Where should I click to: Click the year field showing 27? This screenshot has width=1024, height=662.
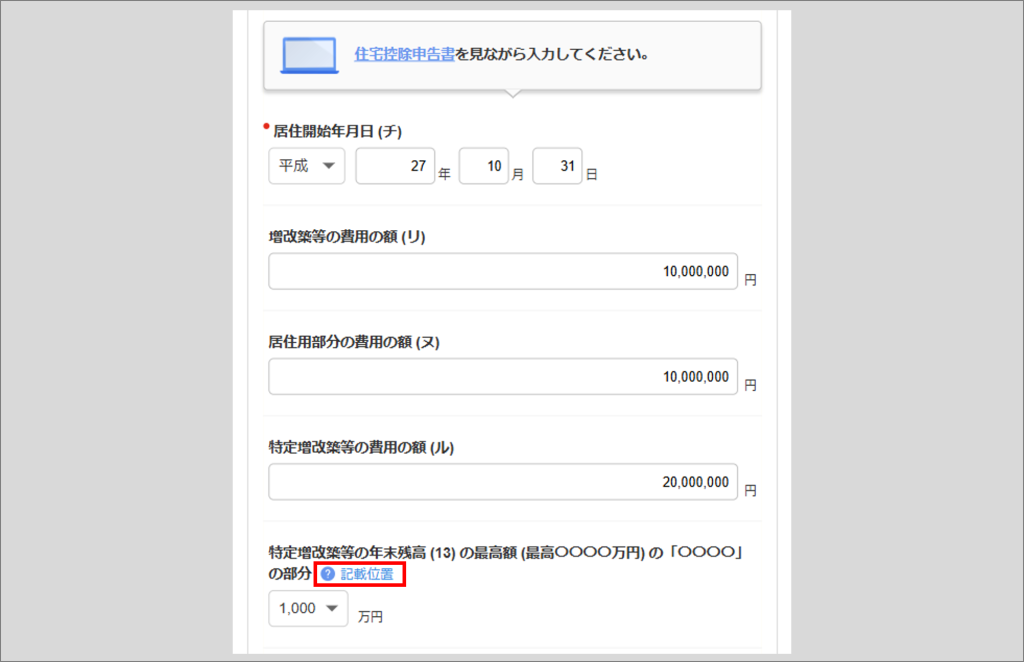click(x=395, y=166)
